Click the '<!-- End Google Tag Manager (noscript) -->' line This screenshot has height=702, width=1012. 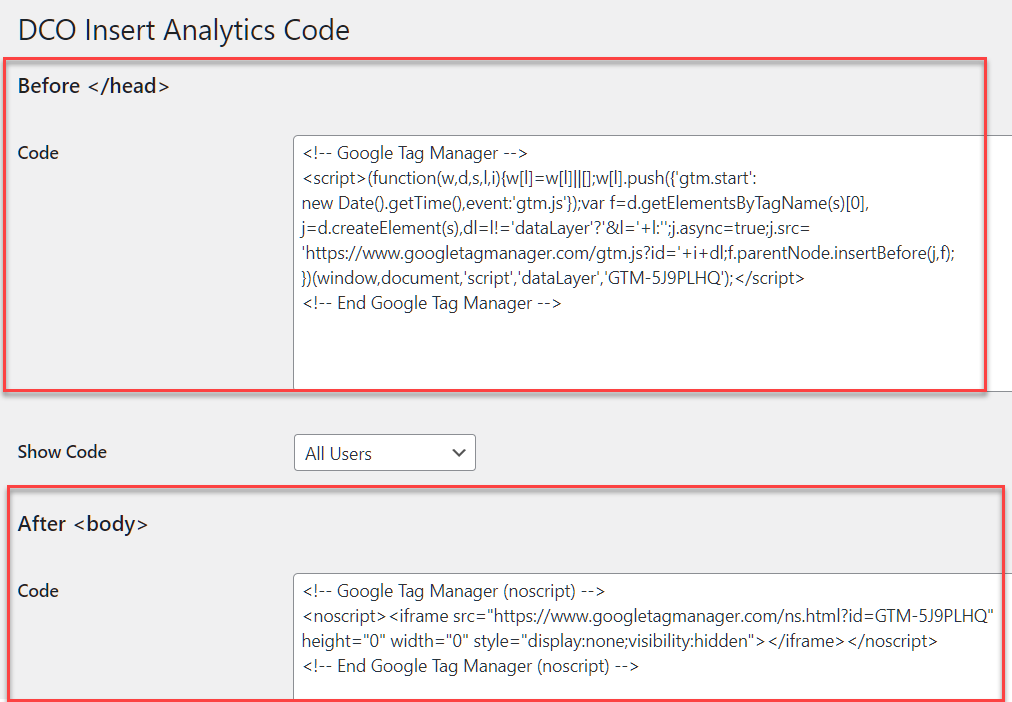pyautogui.click(x=471, y=667)
